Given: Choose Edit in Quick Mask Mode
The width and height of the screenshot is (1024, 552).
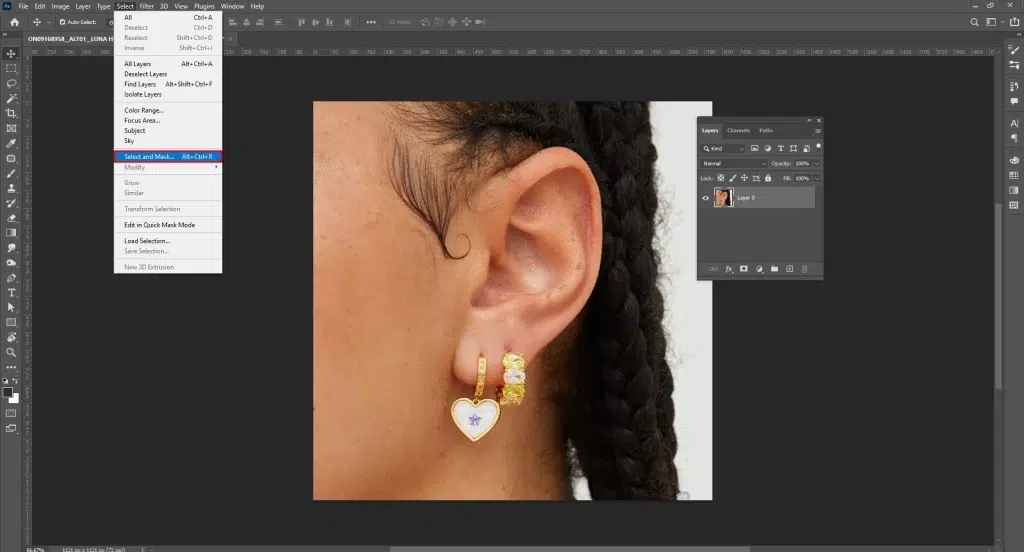Looking at the screenshot, I should pyautogui.click(x=159, y=225).
